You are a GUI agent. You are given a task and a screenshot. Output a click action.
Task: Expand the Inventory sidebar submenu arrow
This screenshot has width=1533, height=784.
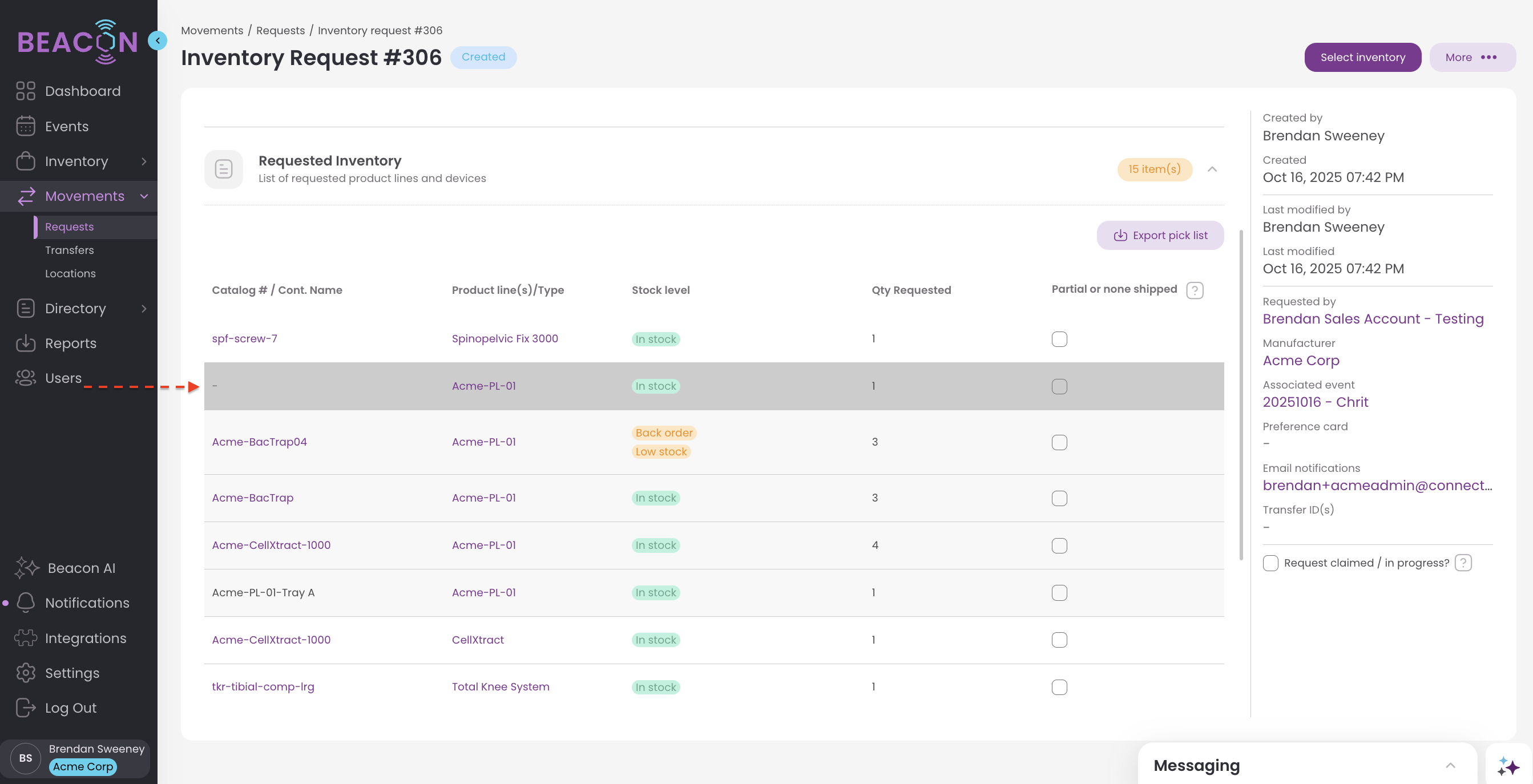pyautogui.click(x=143, y=161)
